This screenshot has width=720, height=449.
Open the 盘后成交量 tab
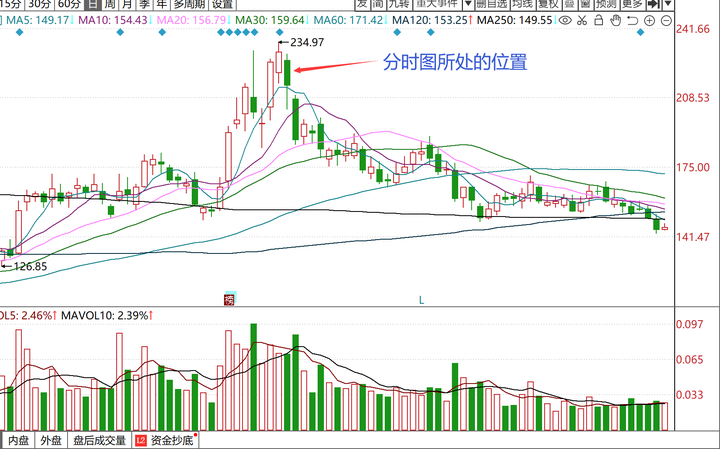[x=100, y=441]
